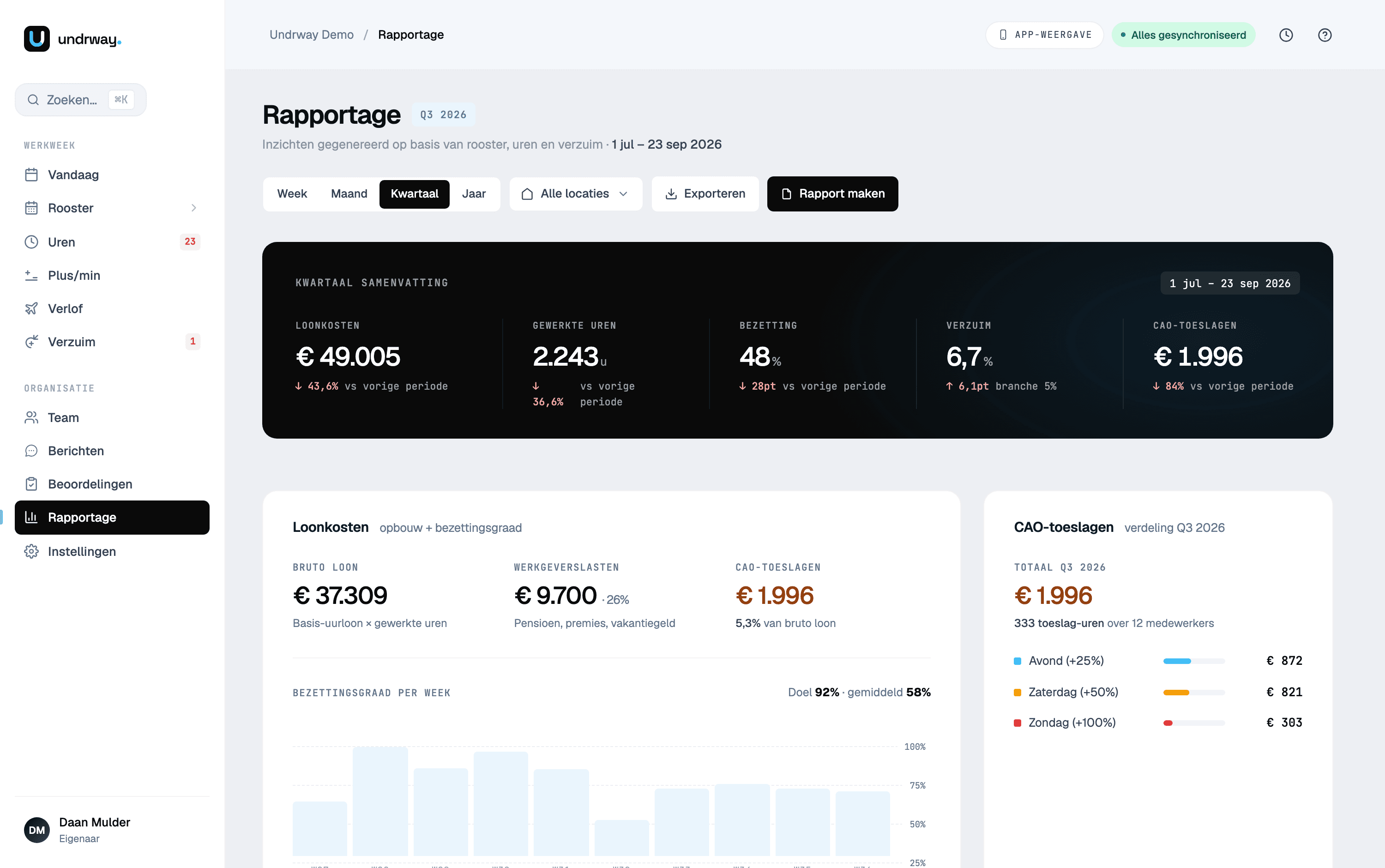Viewport: 1385px width, 868px height.
Task: Toggle the App-weergave button
Action: pyautogui.click(x=1045, y=35)
